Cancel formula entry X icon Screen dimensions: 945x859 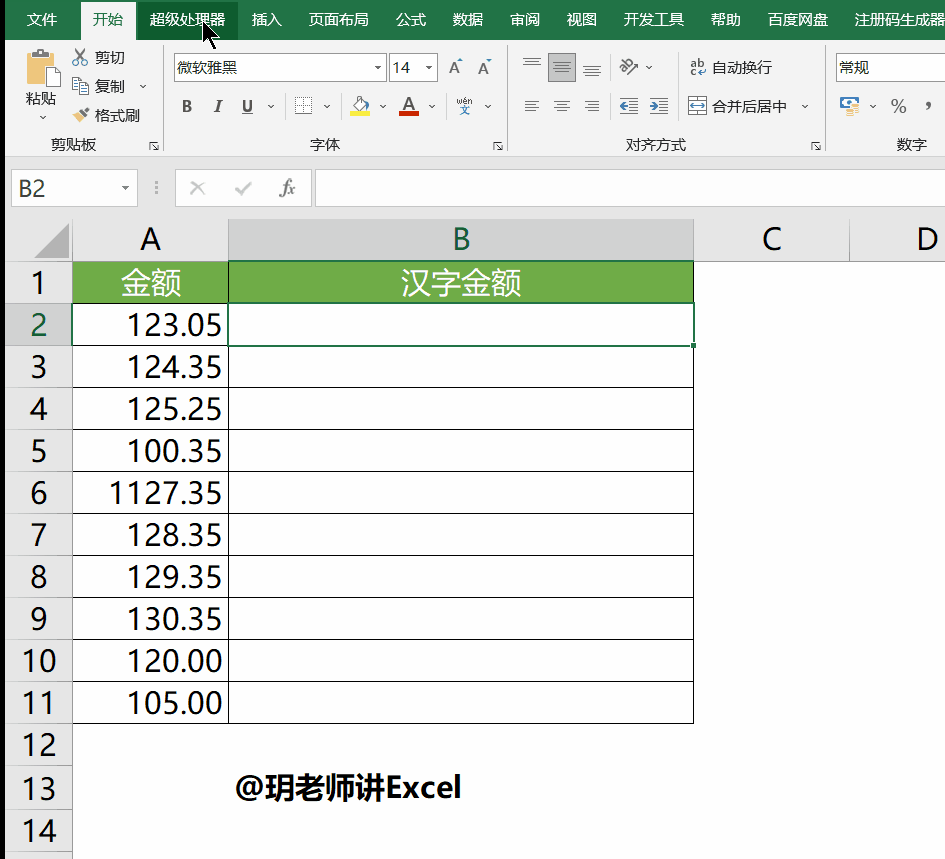coord(198,189)
